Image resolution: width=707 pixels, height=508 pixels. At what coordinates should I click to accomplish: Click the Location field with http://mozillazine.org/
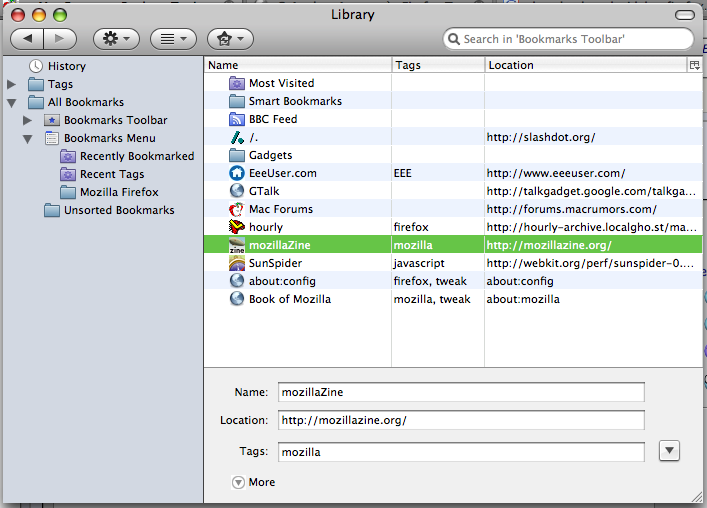(x=461, y=420)
